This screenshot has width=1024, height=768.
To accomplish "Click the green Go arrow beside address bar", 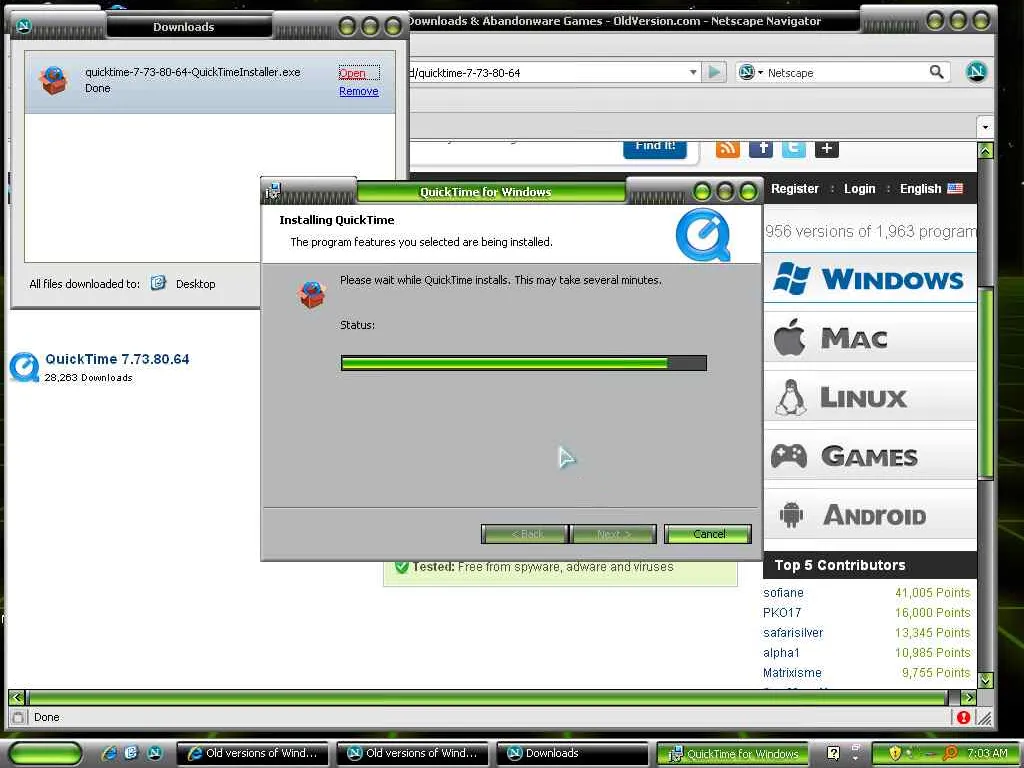I will pos(714,72).
